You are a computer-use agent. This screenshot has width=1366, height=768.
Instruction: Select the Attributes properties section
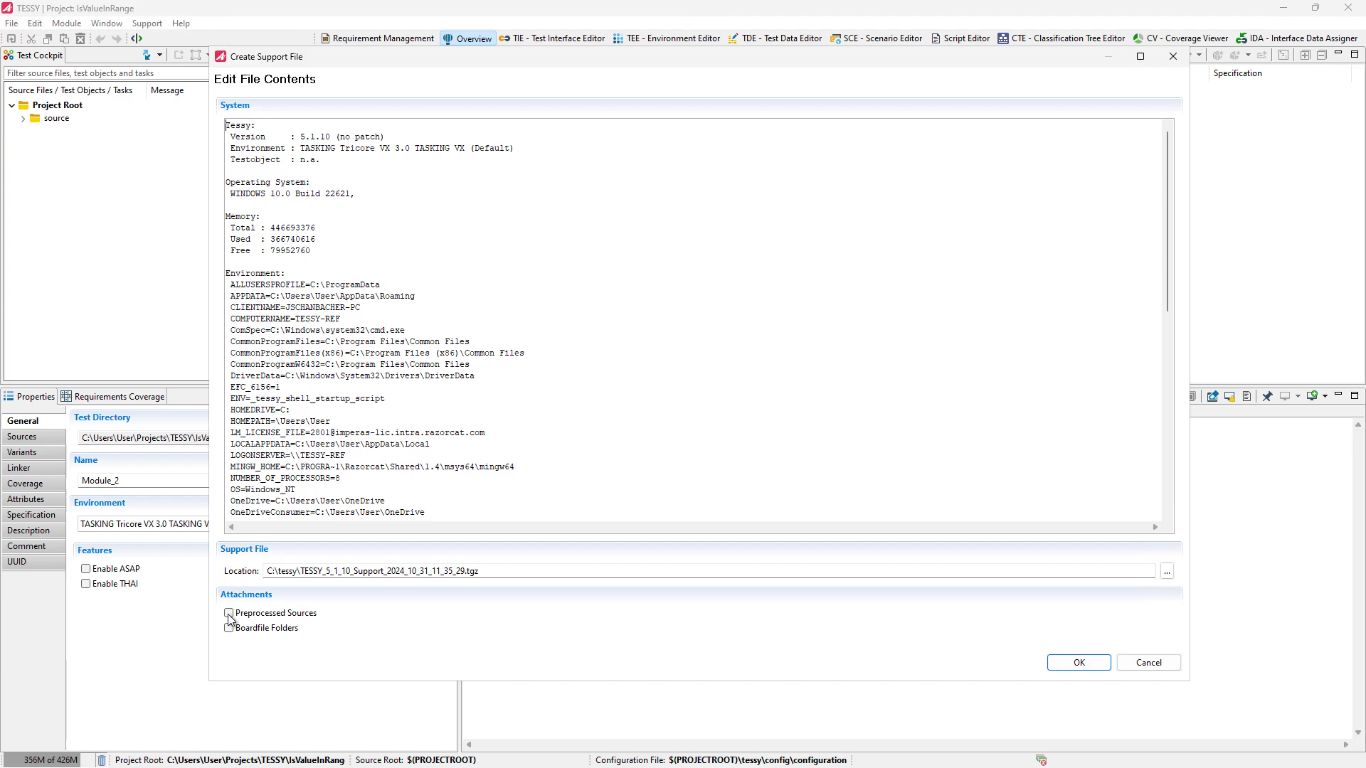coord(35,499)
